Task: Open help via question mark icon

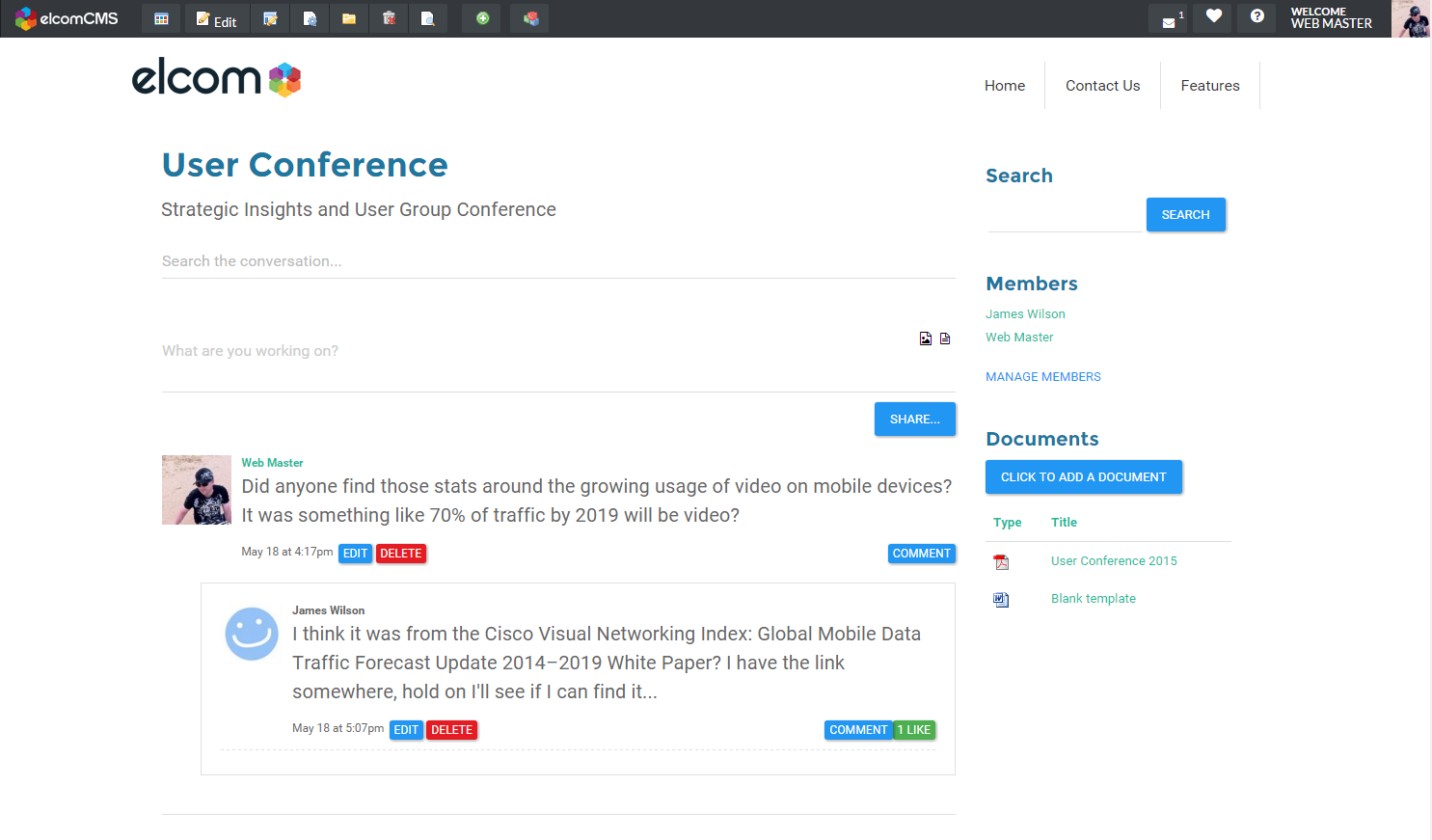Action: click(x=1256, y=16)
